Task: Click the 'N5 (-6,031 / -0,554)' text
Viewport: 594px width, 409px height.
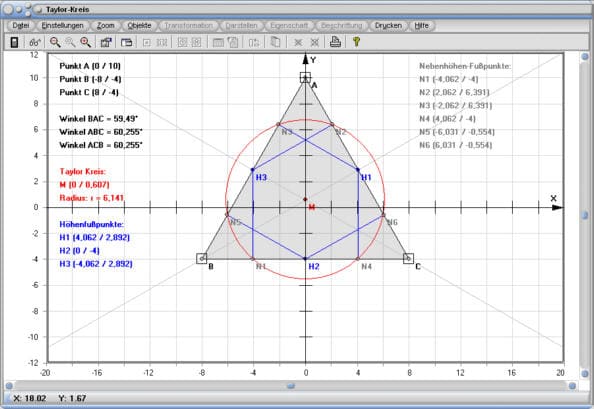Action: point(457,132)
